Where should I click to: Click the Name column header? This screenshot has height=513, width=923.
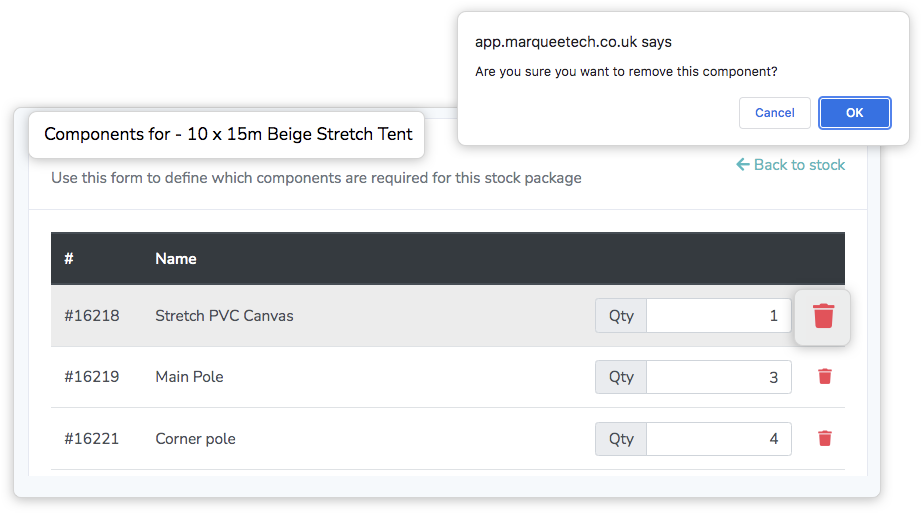(x=176, y=259)
